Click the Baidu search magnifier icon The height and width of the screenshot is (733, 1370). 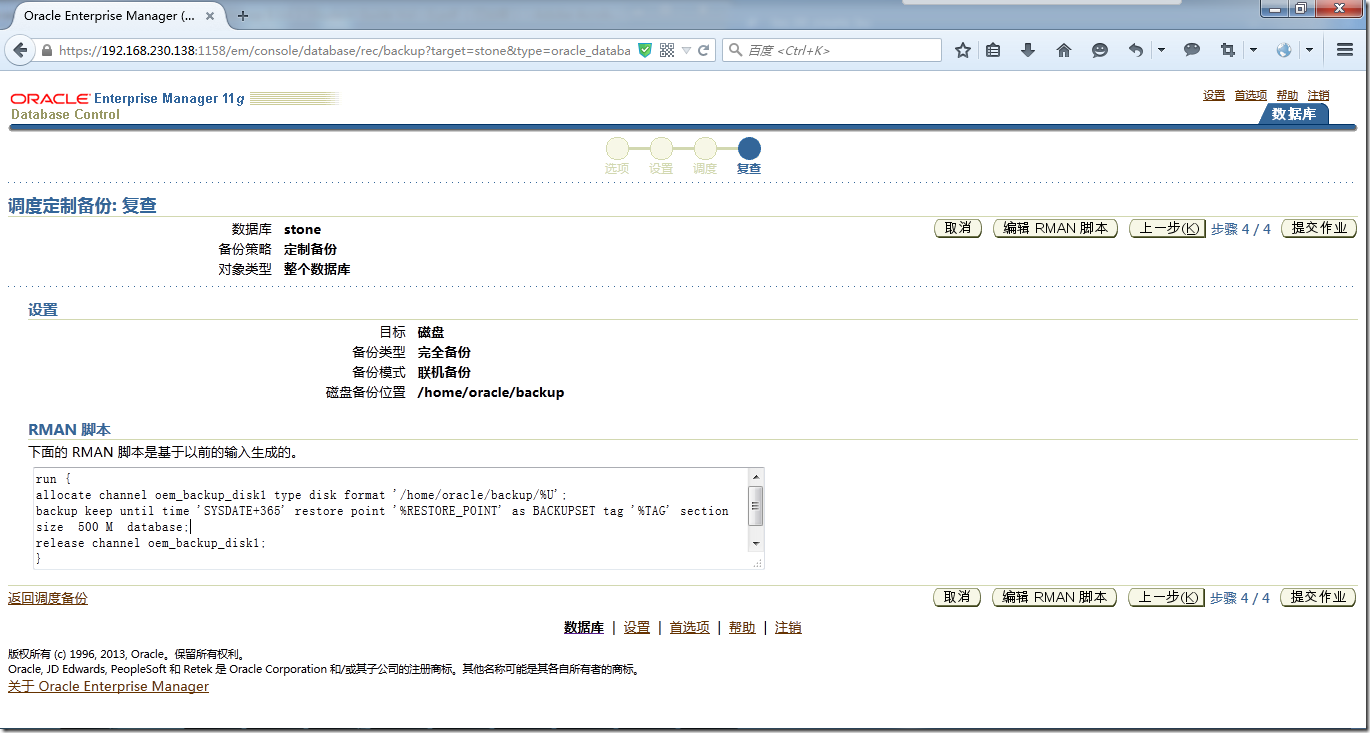coord(735,50)
